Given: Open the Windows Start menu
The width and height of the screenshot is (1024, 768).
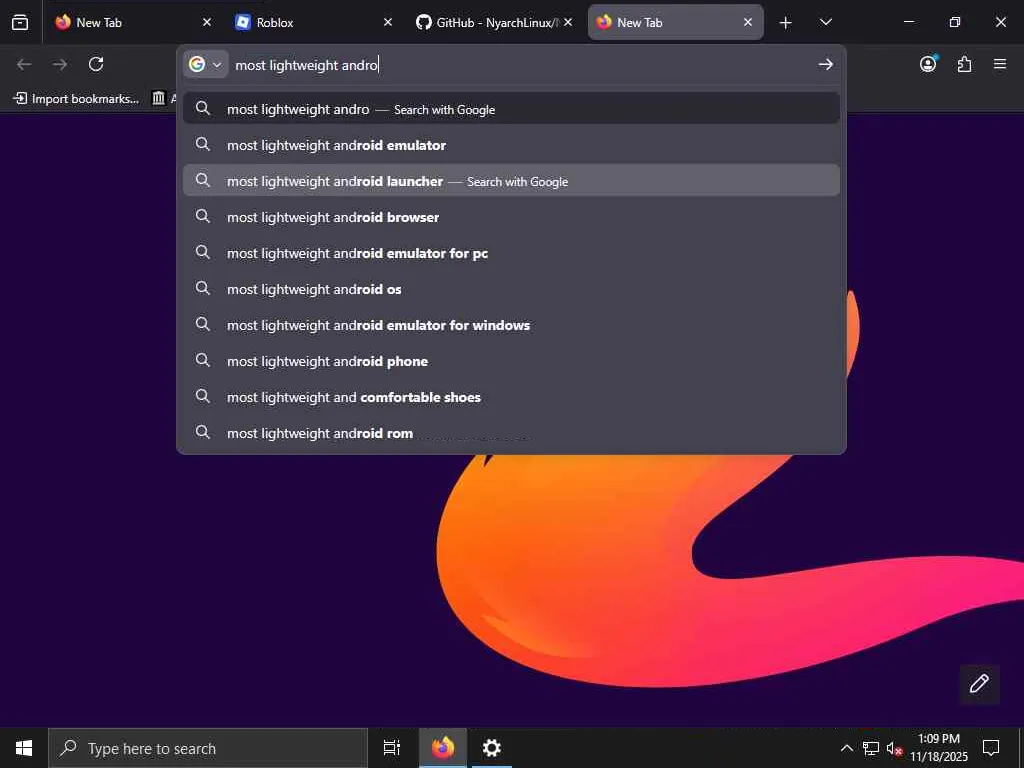Looking at the screenshot, I should (24, 748).
